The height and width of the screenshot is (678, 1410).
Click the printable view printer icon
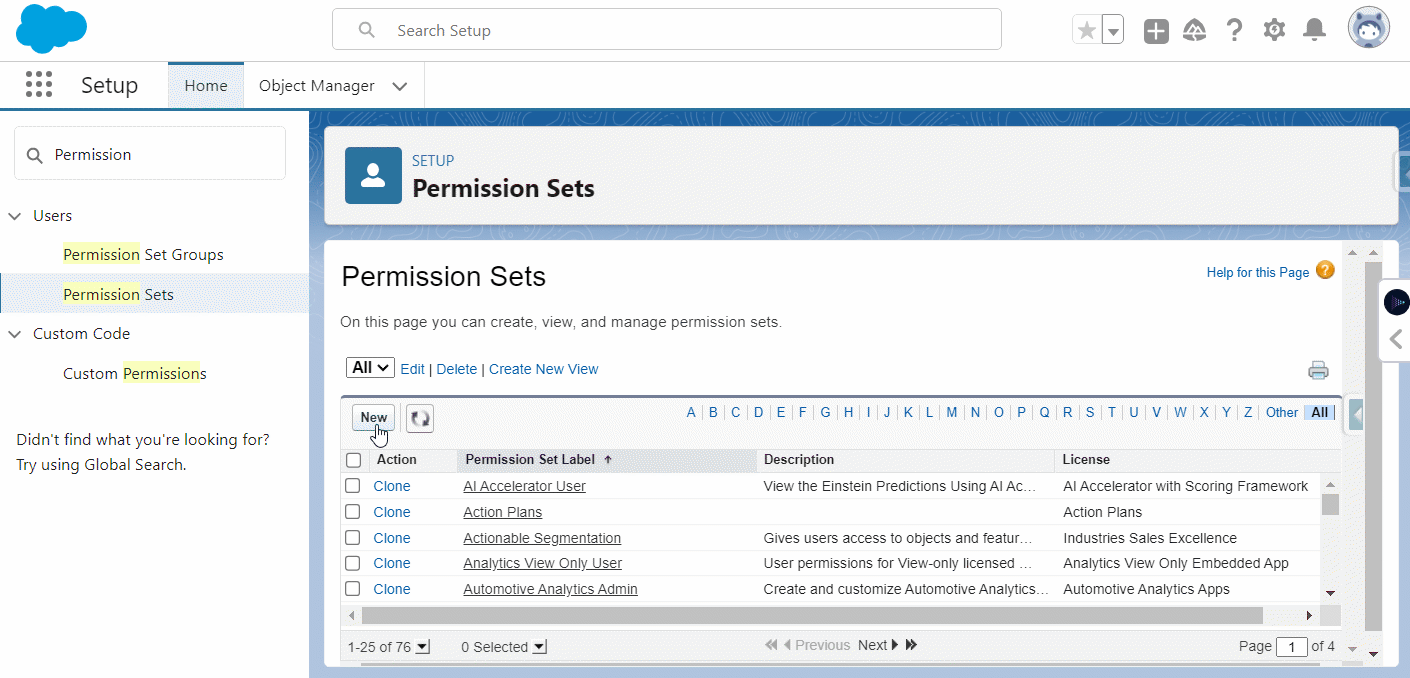[1318, 371]
